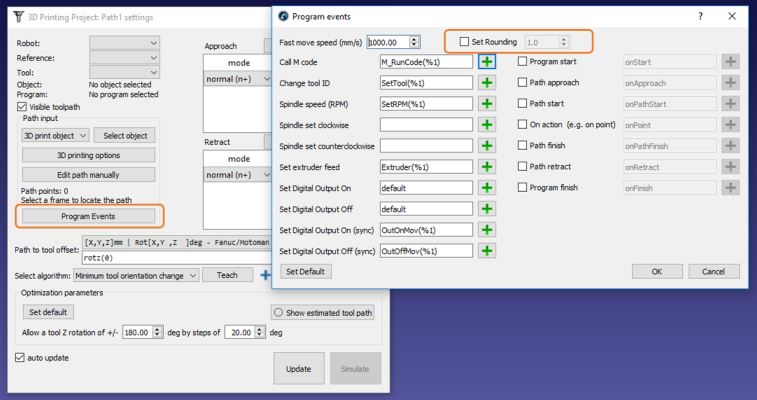Open the 3D print object path input dropdown

(55, 135)
